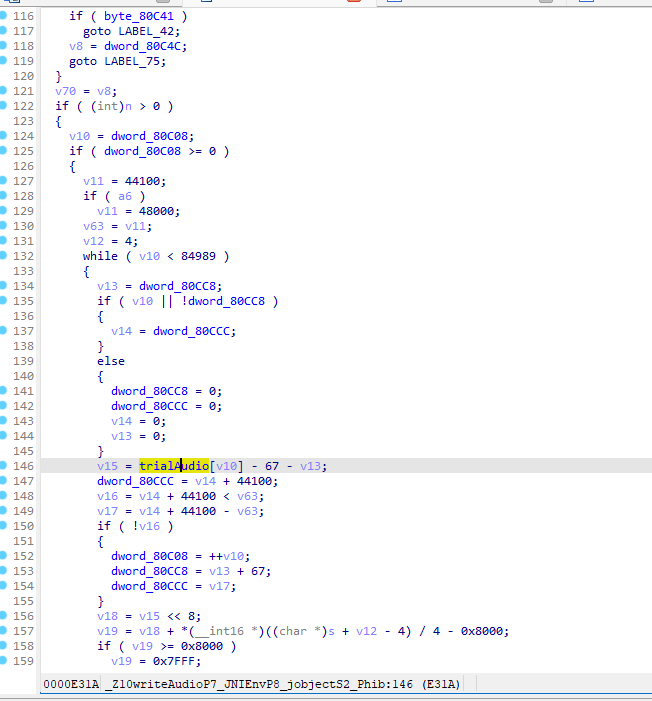Click line number 133 in gutter
The image size is (652, 701).
pyautogui.click(x=23, y=271)
